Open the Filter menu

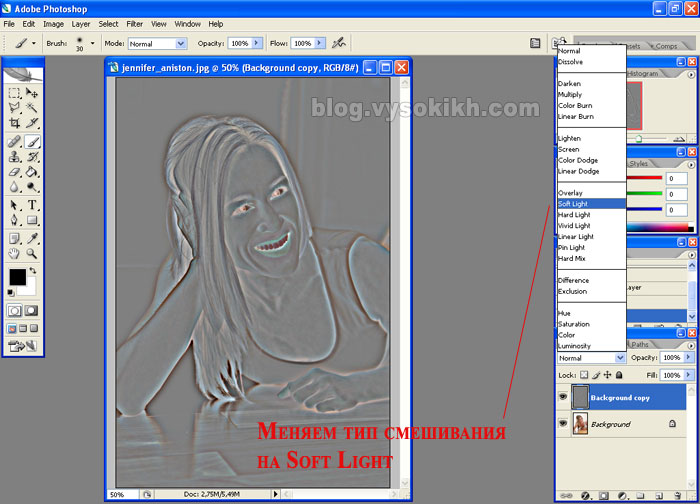coord(134,24)
